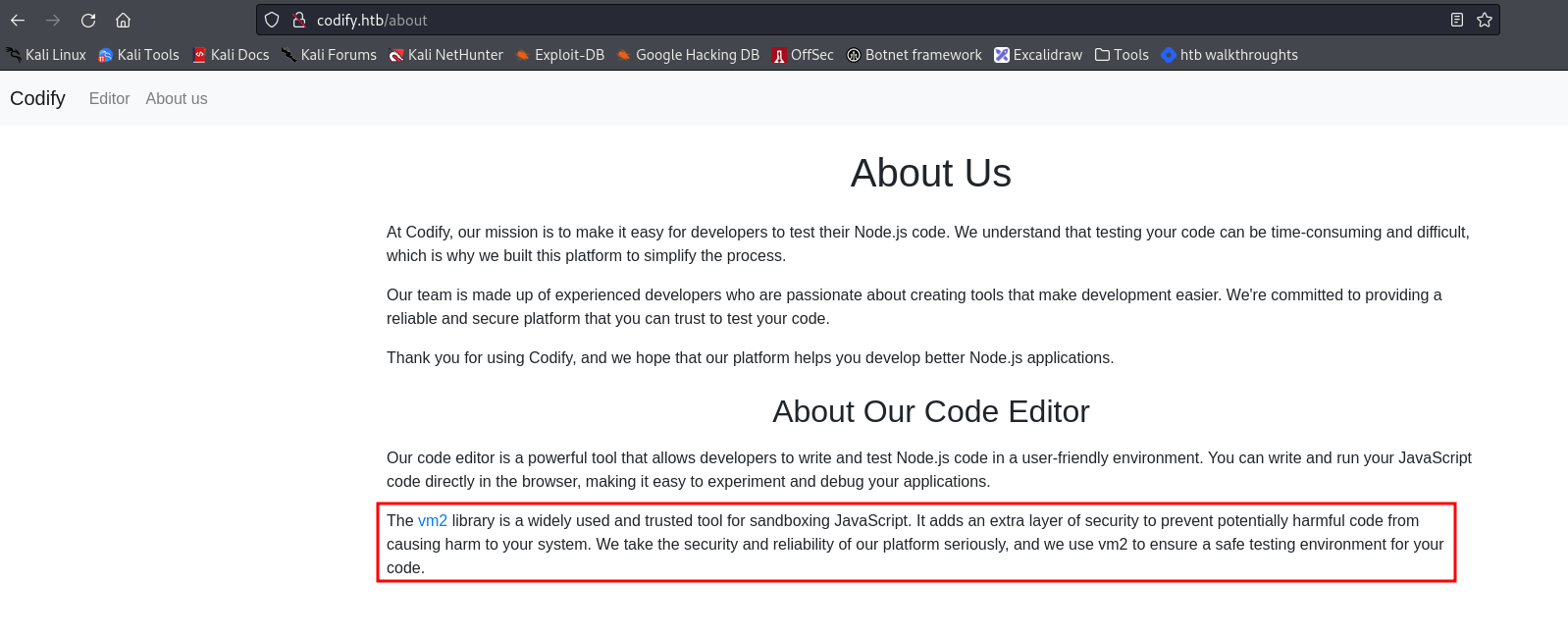Screen dimensions: 1568x637
Task: Click the About Us heading
Action: click(930, 173)
